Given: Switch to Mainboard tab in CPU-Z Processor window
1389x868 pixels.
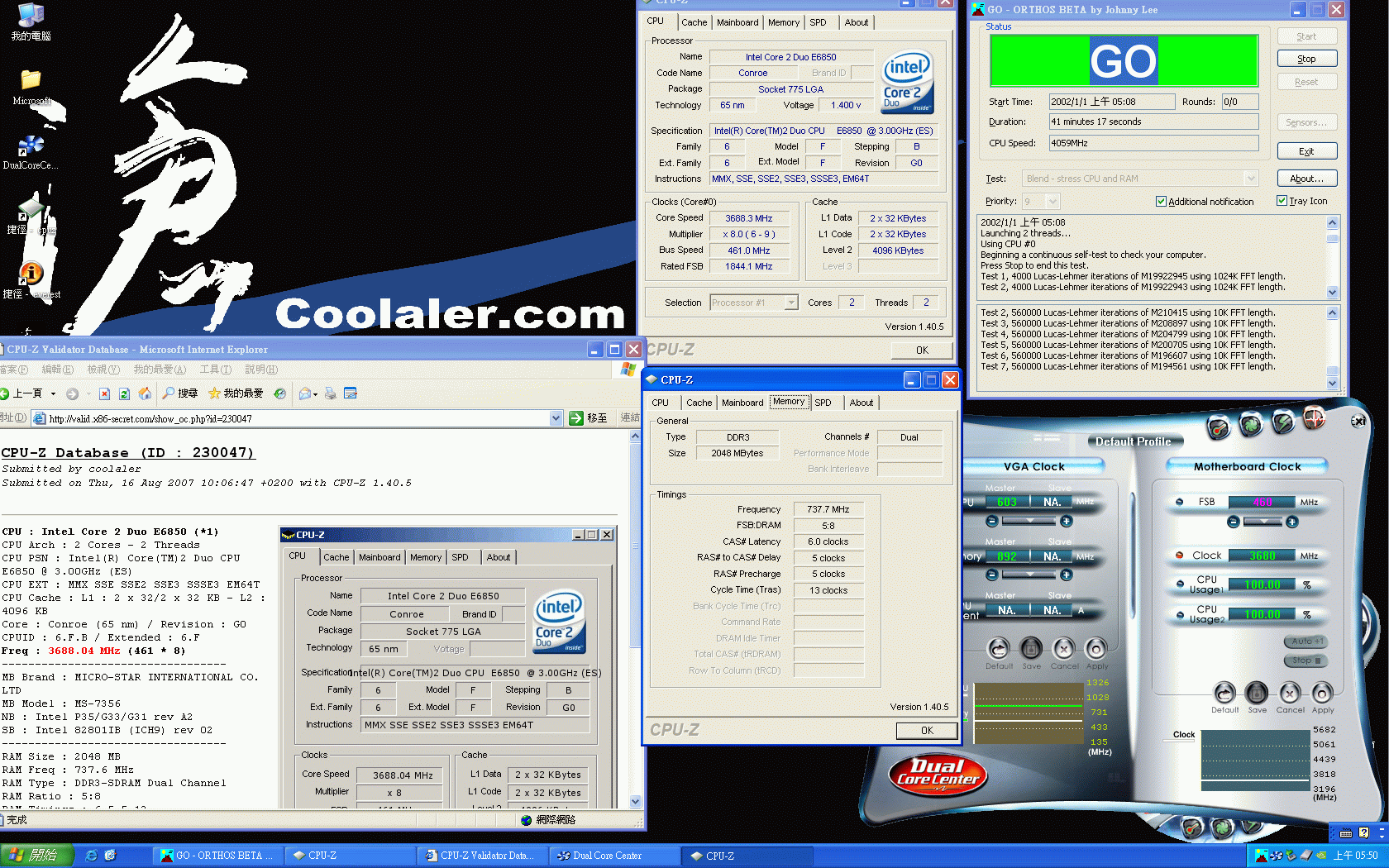Looking at the screenshot, I should point(737,22).
